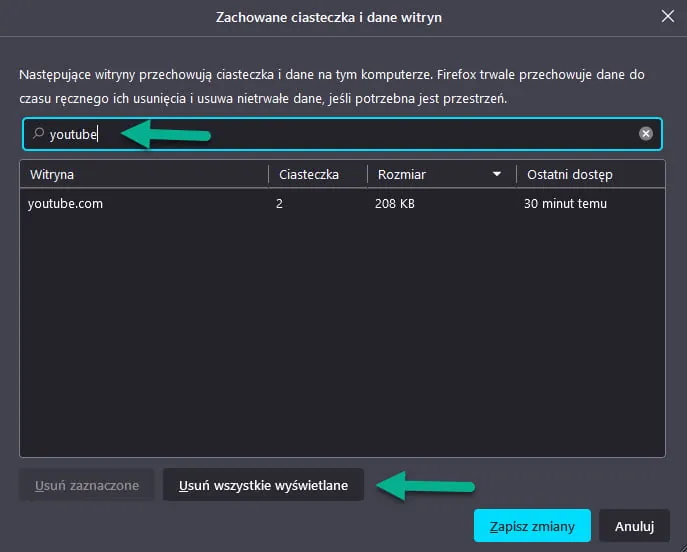Save with Zapisz zmiany button
Viewport: 687px width, 552px height.
[532, 526]
